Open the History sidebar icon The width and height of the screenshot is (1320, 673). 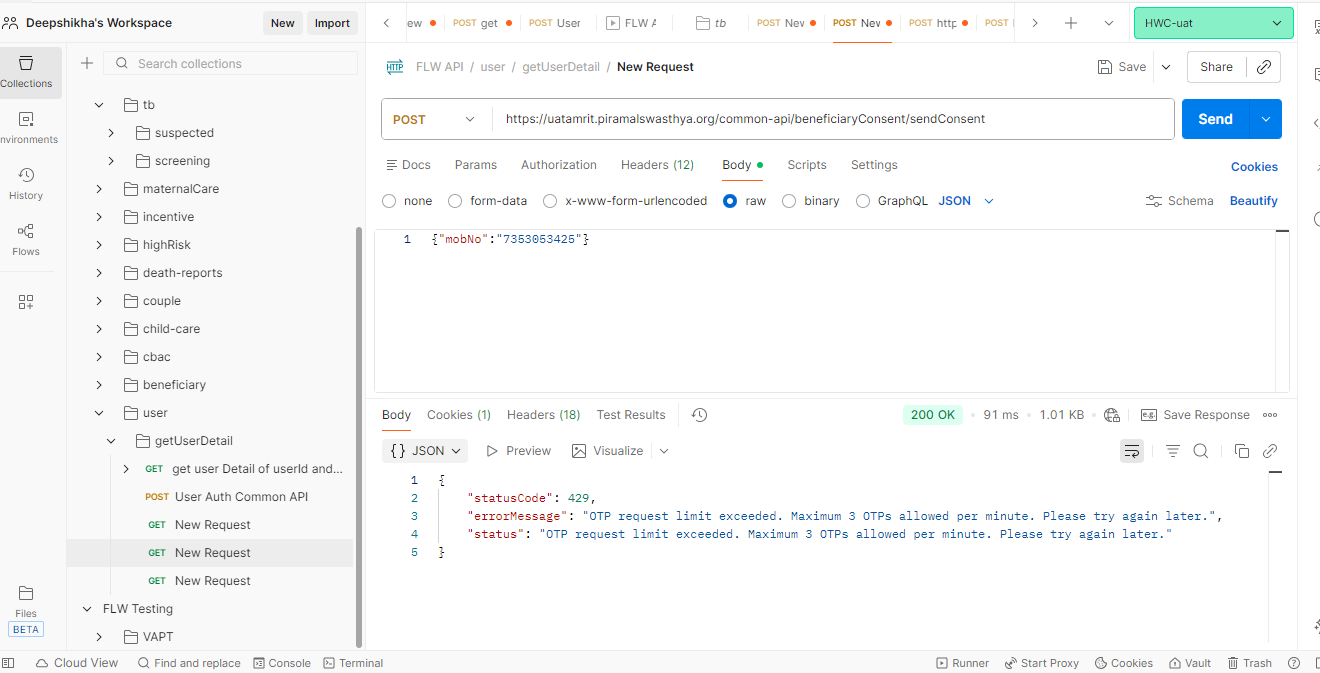click(x=26, y=182)
